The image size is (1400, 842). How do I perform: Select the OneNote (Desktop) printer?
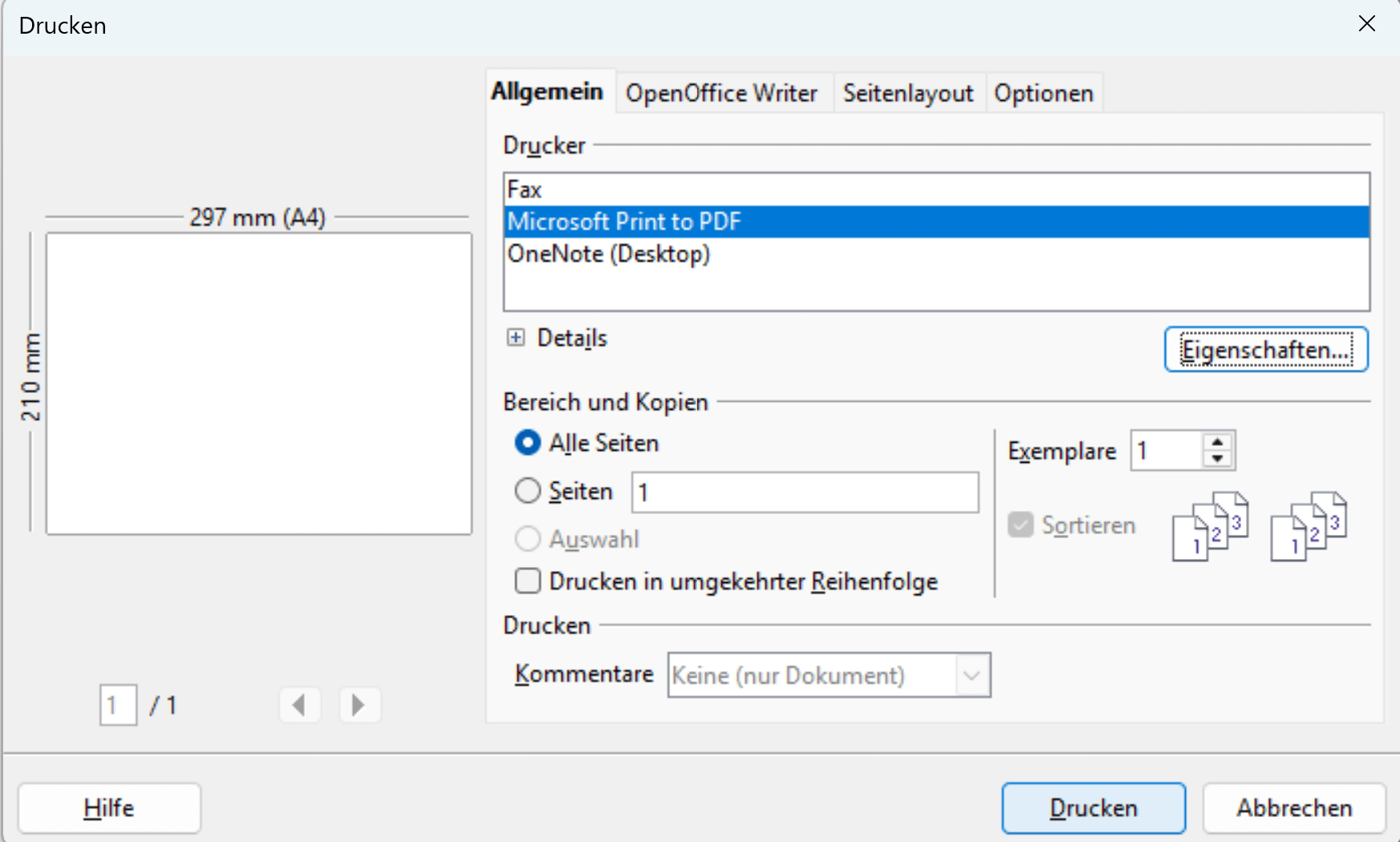[609, 254]
